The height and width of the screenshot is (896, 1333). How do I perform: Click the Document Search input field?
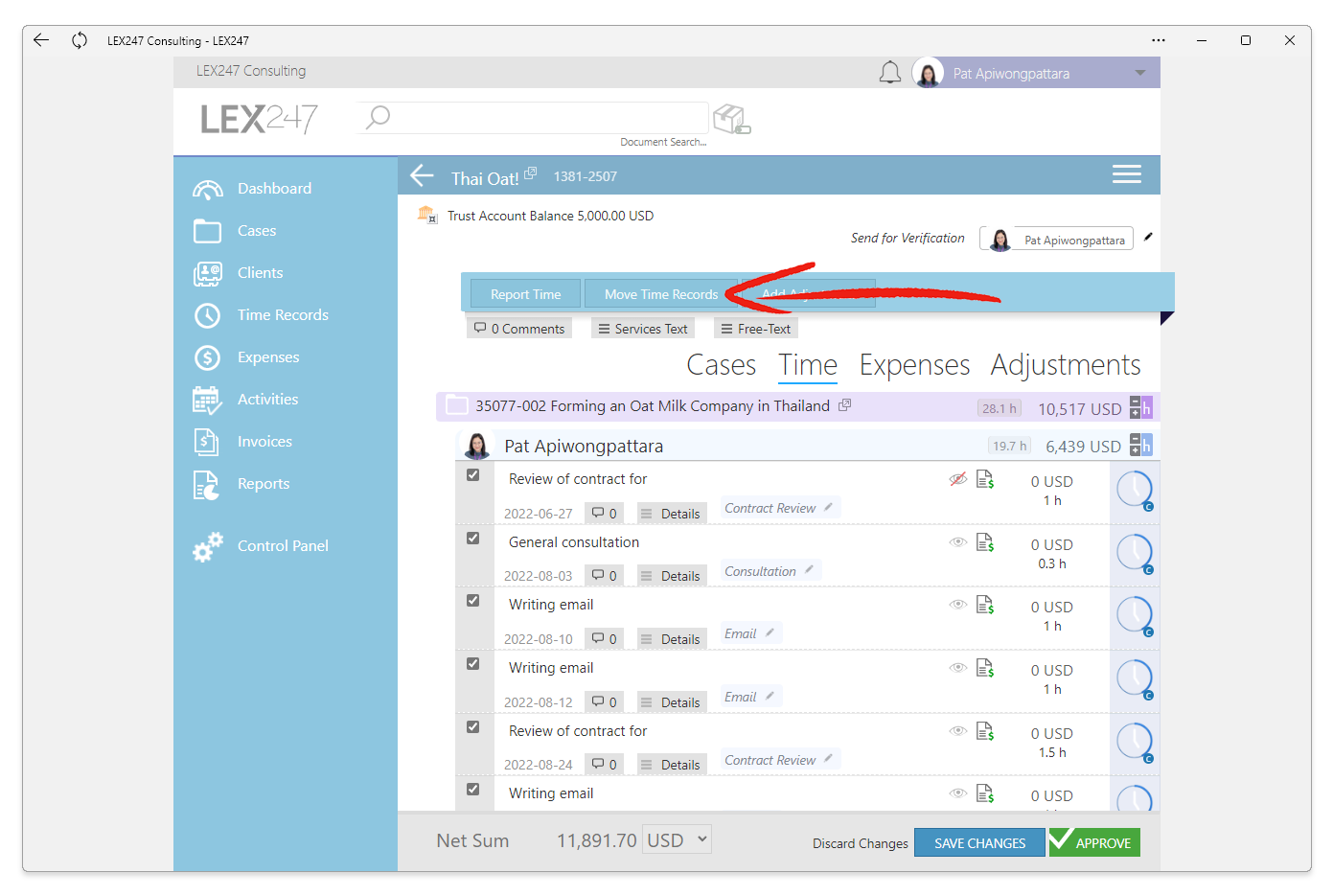click(x=533, y=118)
